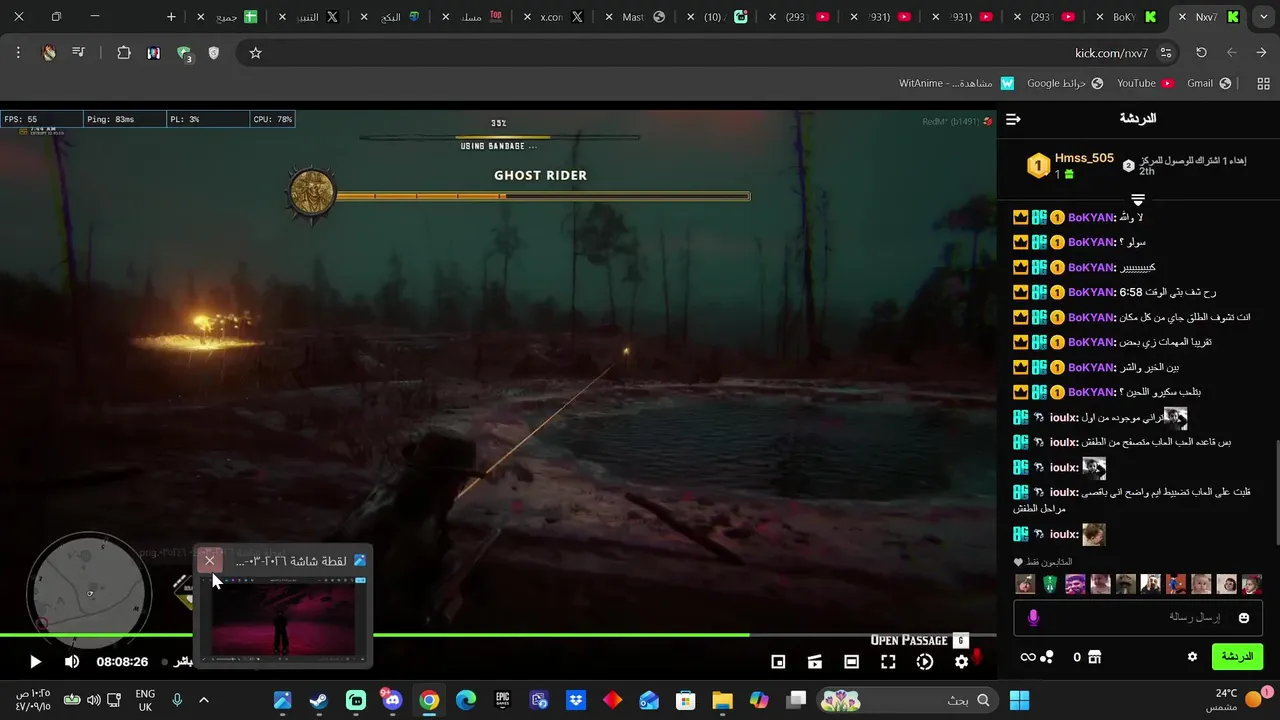The height and width of the screenshot is (720, 1280).
Task: Open the channel shop icon
Action: pyautogui.click(x=1094, y=657)
